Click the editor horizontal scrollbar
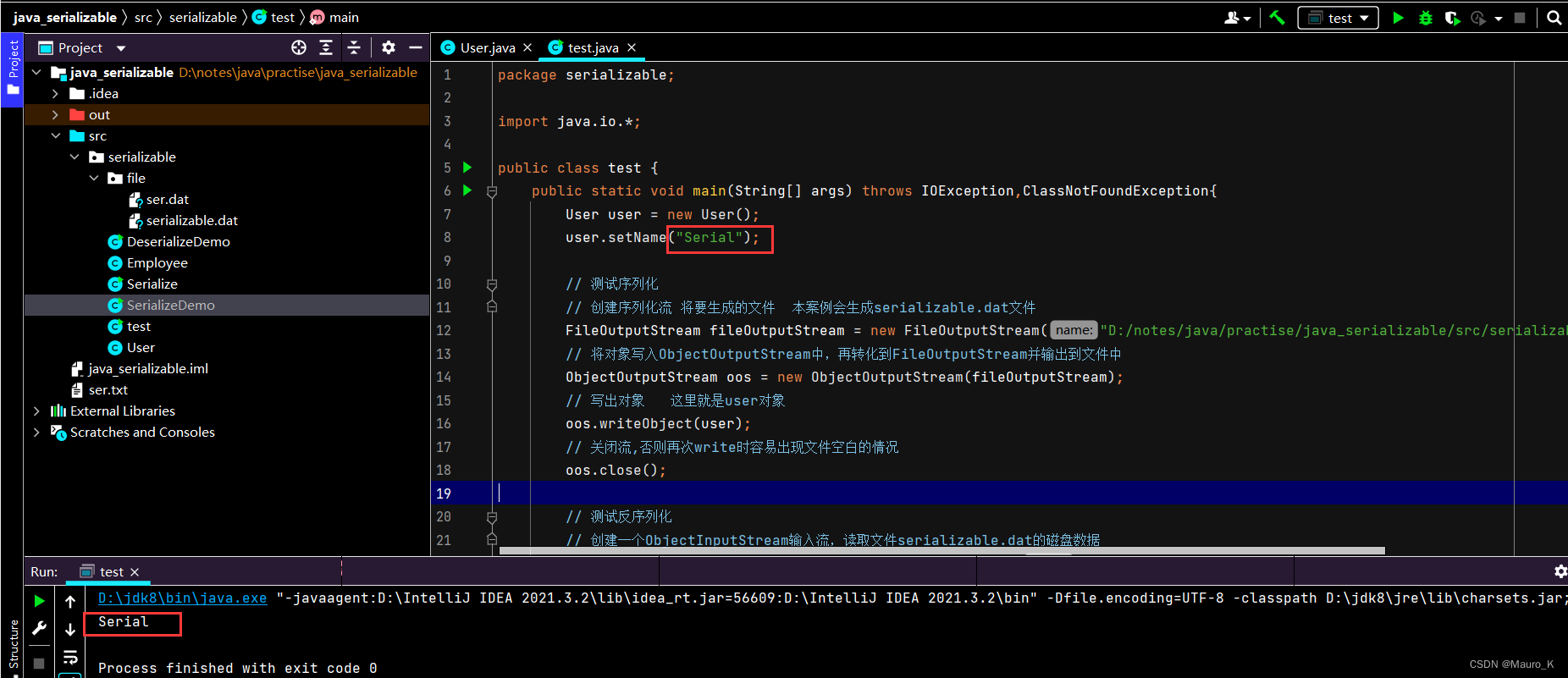 941,550
